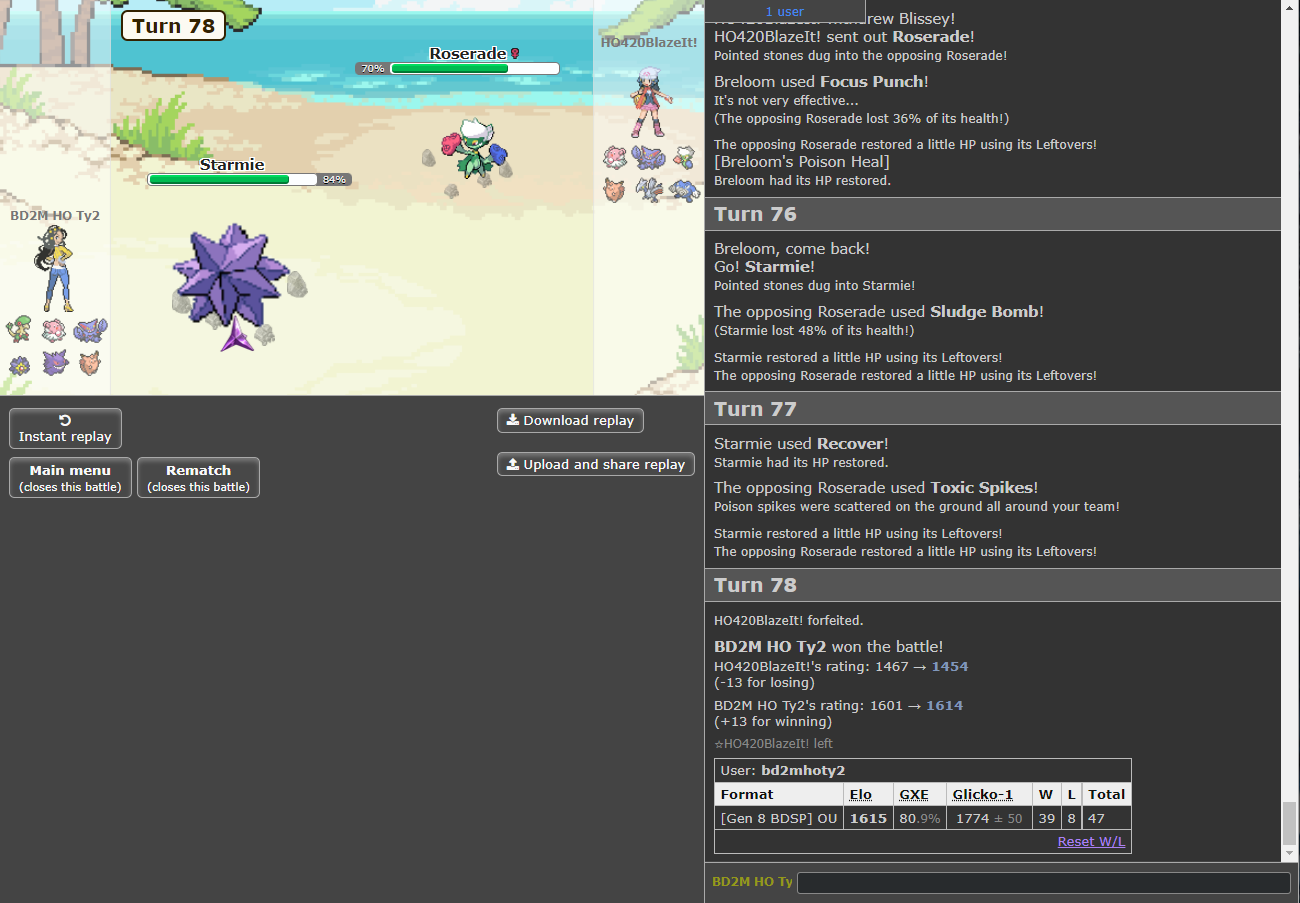Click the Turn 77 log header
The width and height of the screenshot is (1300, 903).
993,409
